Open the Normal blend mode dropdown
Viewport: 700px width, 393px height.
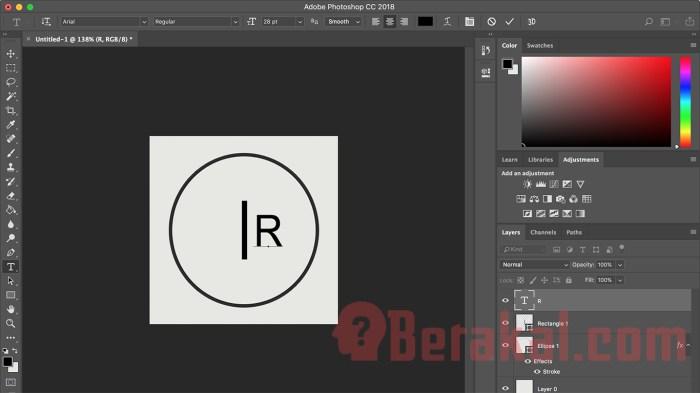[534, 265]
